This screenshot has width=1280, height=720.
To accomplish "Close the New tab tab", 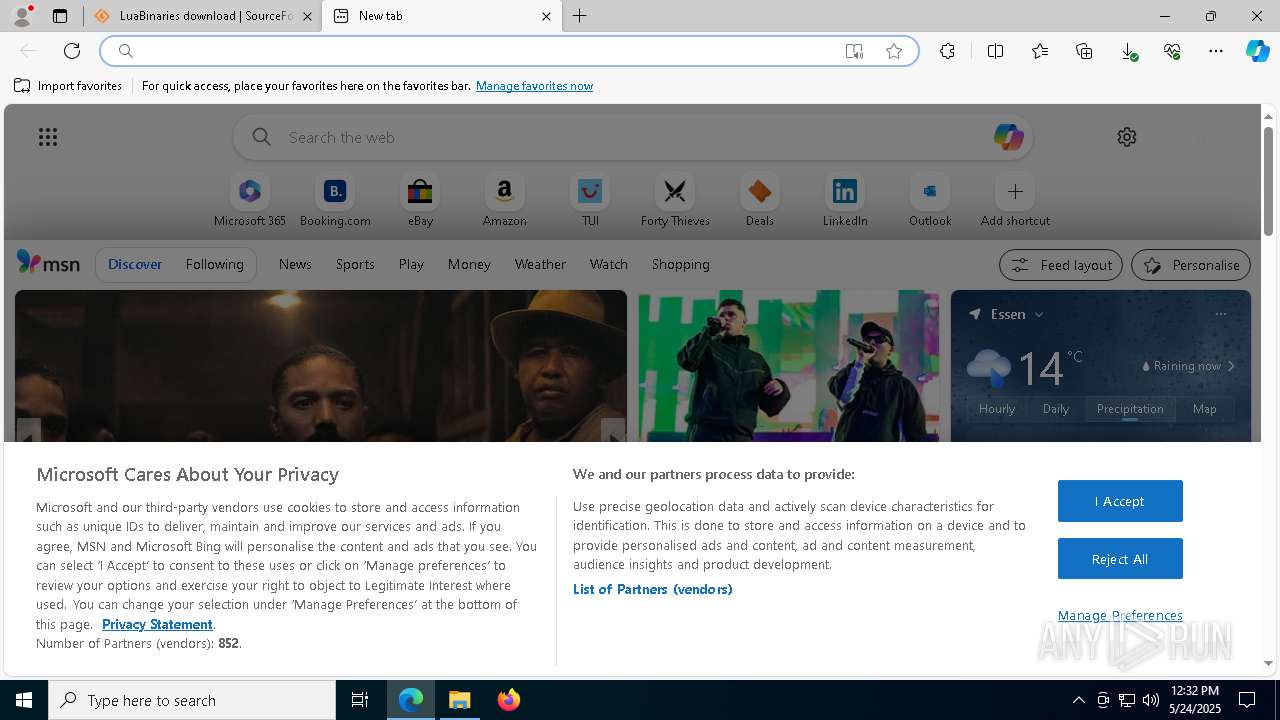I will click(546, 16).
